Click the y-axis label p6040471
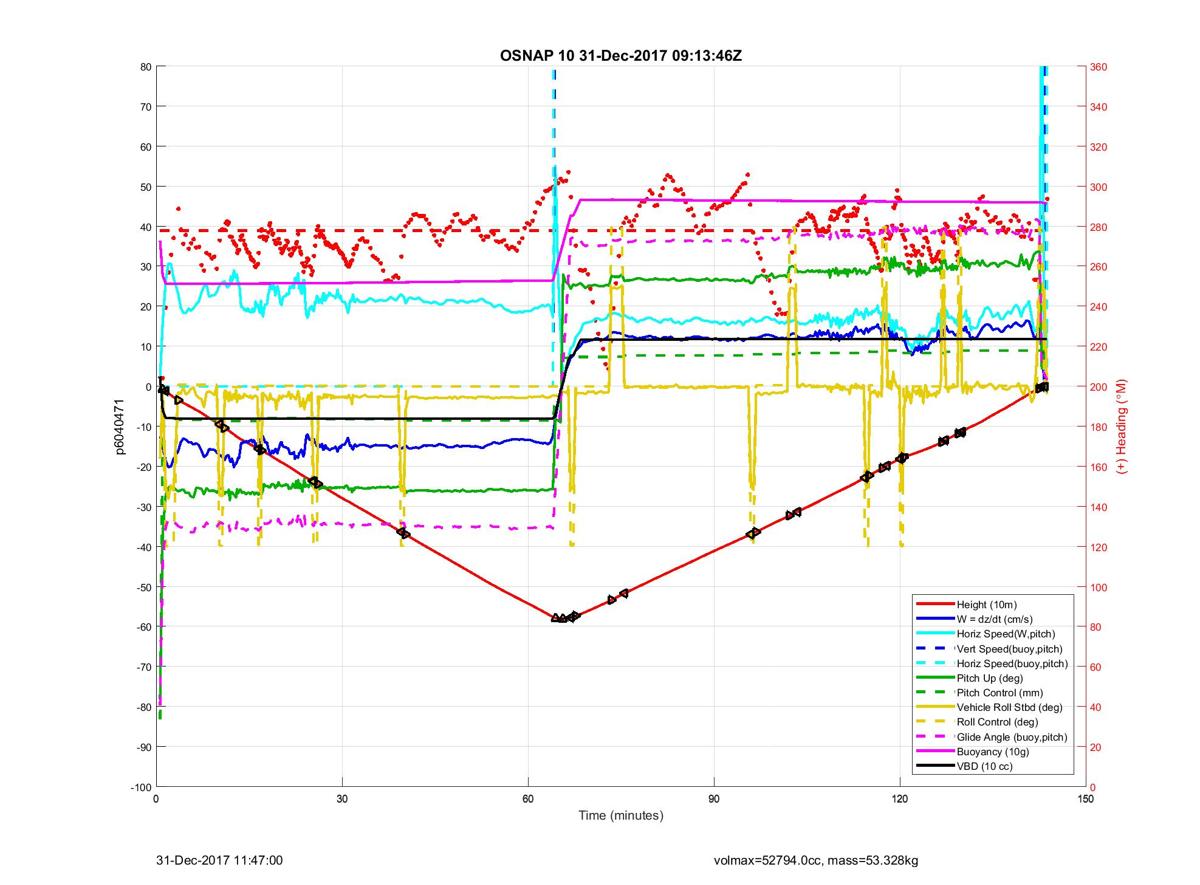 coord(118,427)
